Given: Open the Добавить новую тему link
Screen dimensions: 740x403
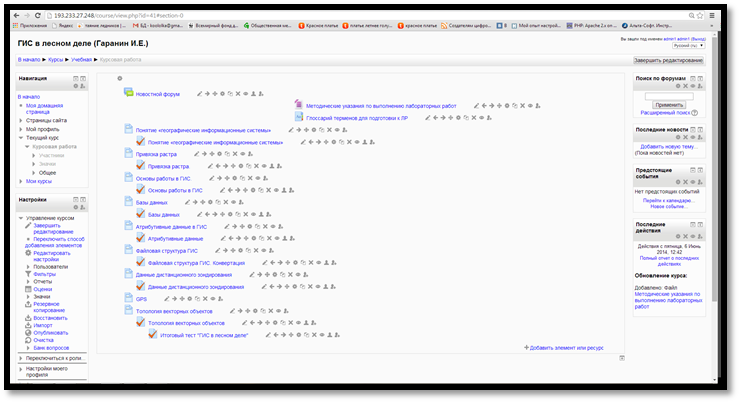Looking at the screenshot, I should pos(669,147).
